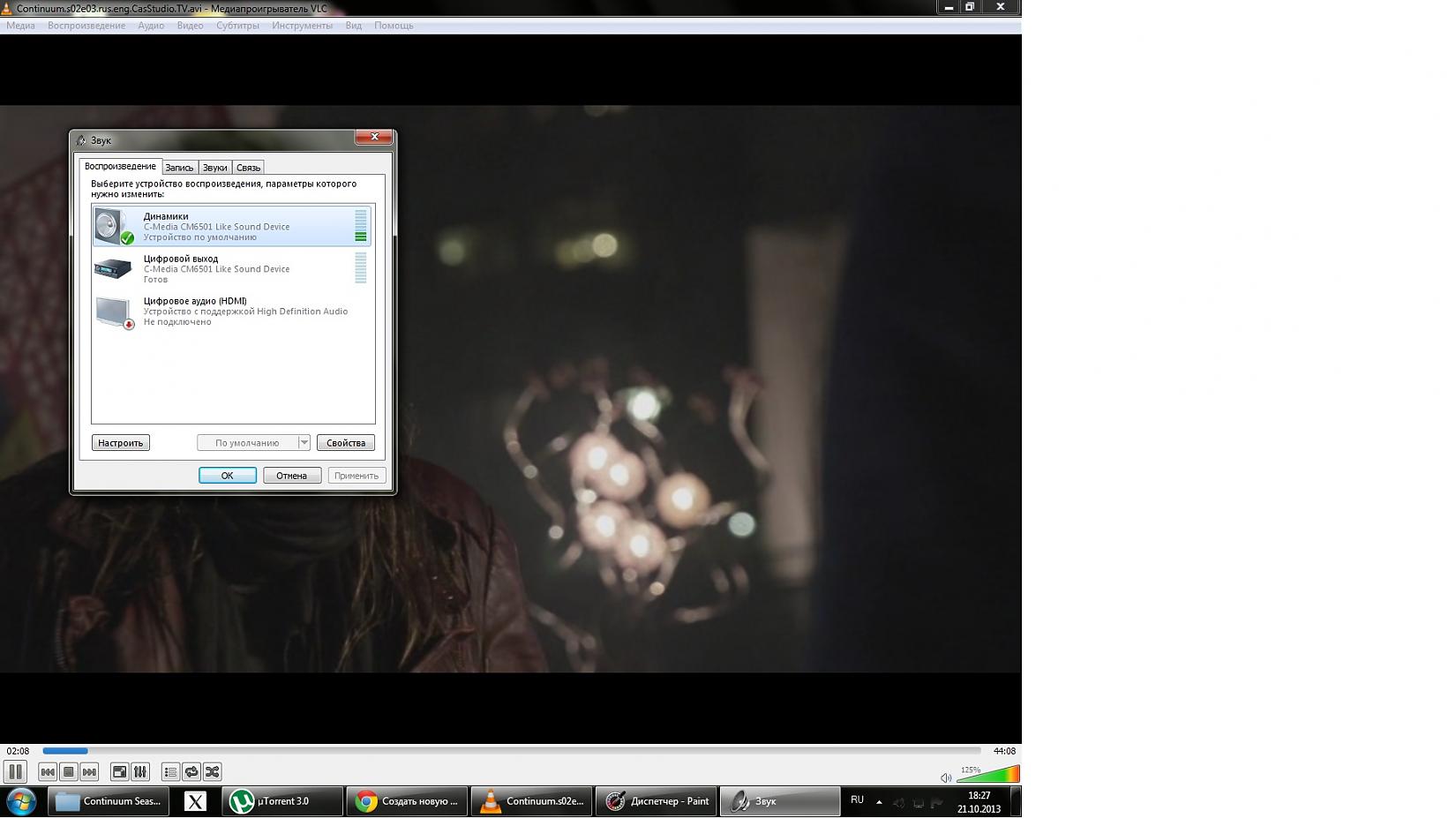This screenshot has width=1456, height=826.
Task: Open the Субтитры menu
Action: coord(237,26)
